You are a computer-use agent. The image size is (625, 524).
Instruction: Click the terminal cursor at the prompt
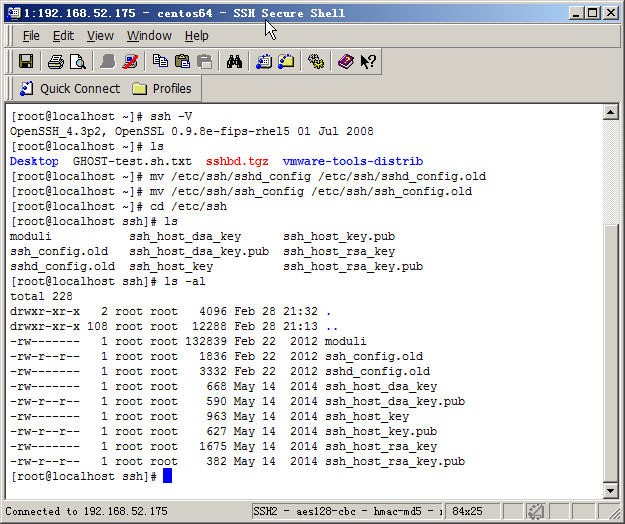(x=167, y=476)
